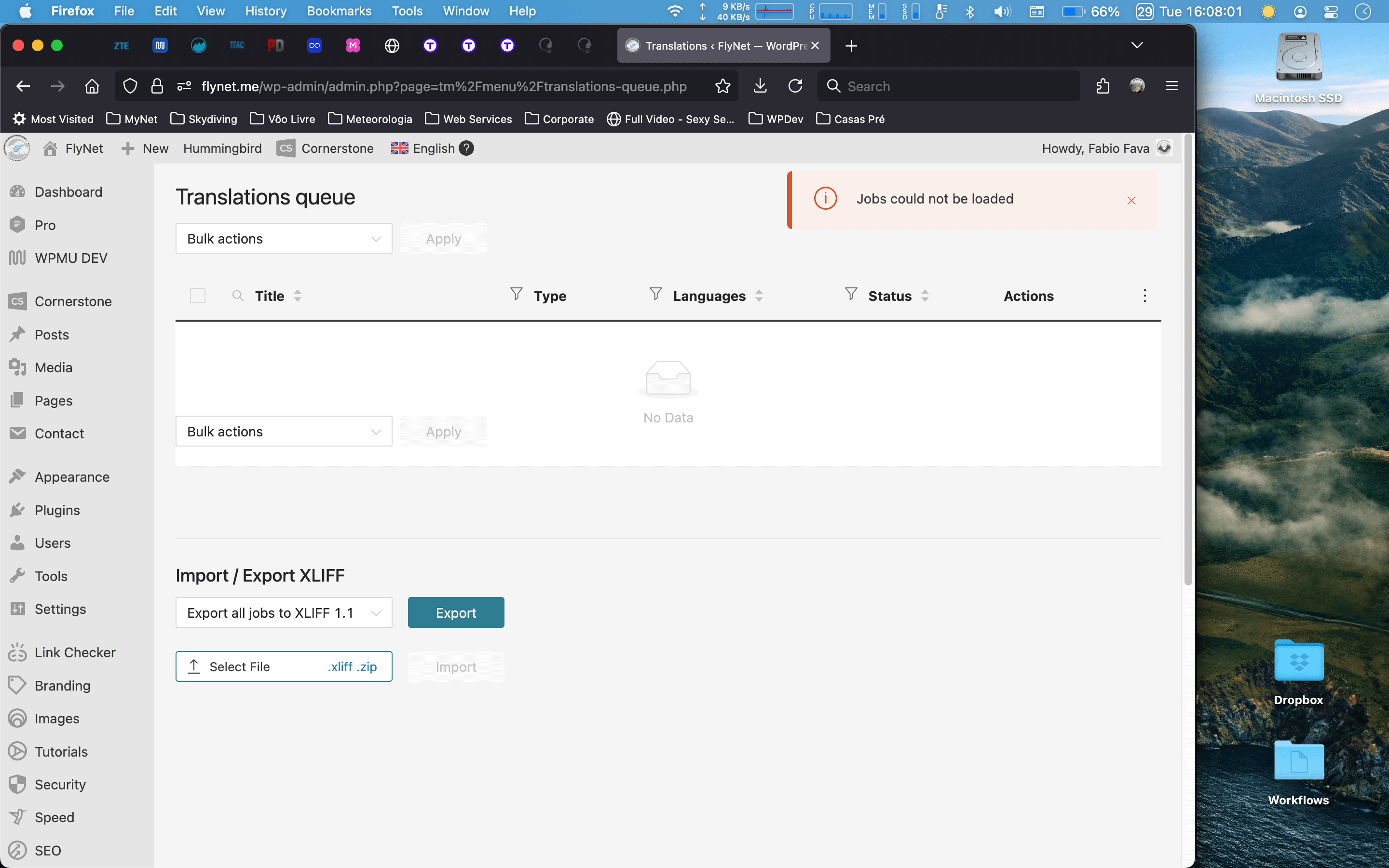Open Firefox hamburger application menu
The width and height of the screenshot is (1389, 868).
(1172, 86)
